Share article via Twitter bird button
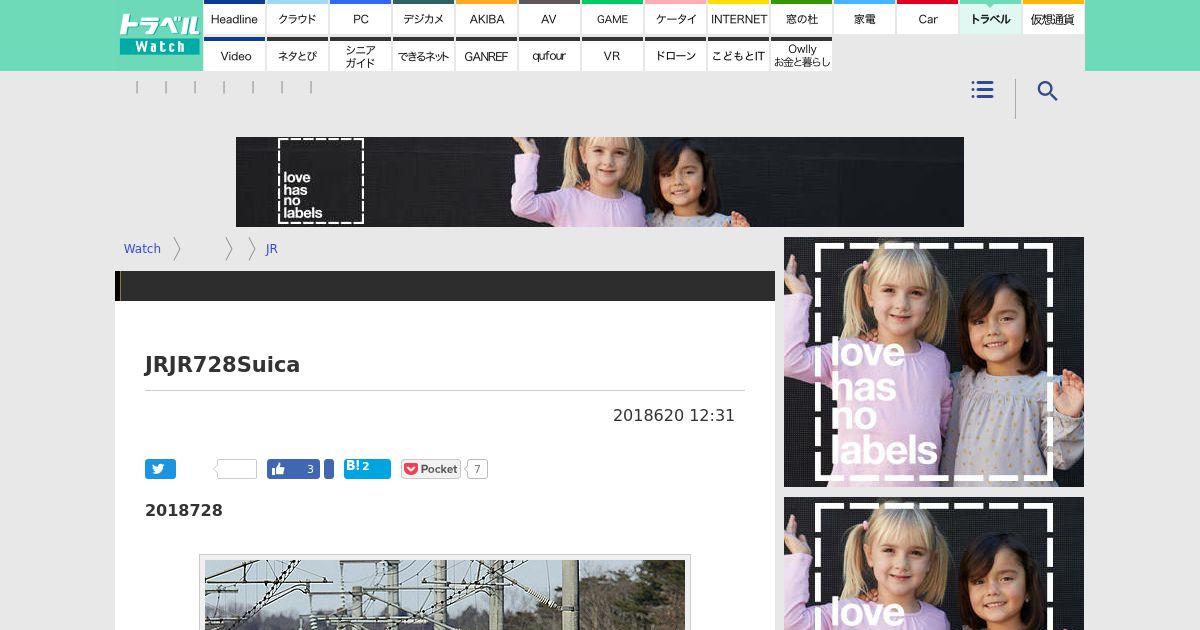1200x630 pixels. 160,469
